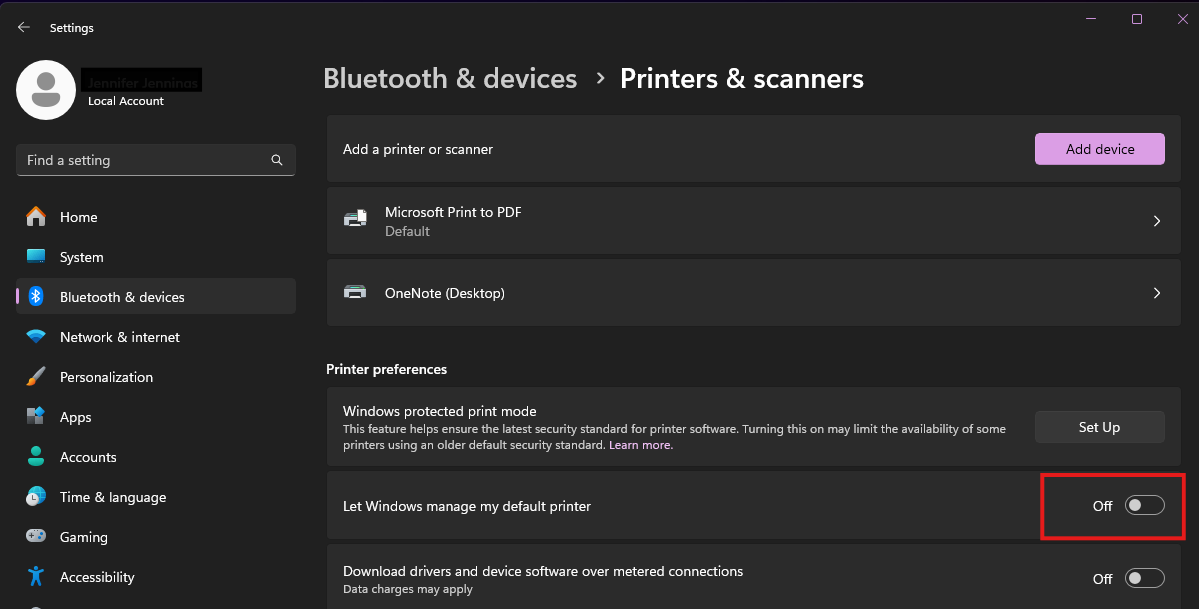The image size is (1199, 609).
Task: Click the Personalization paintbrush icon
Action: (36, 376)
